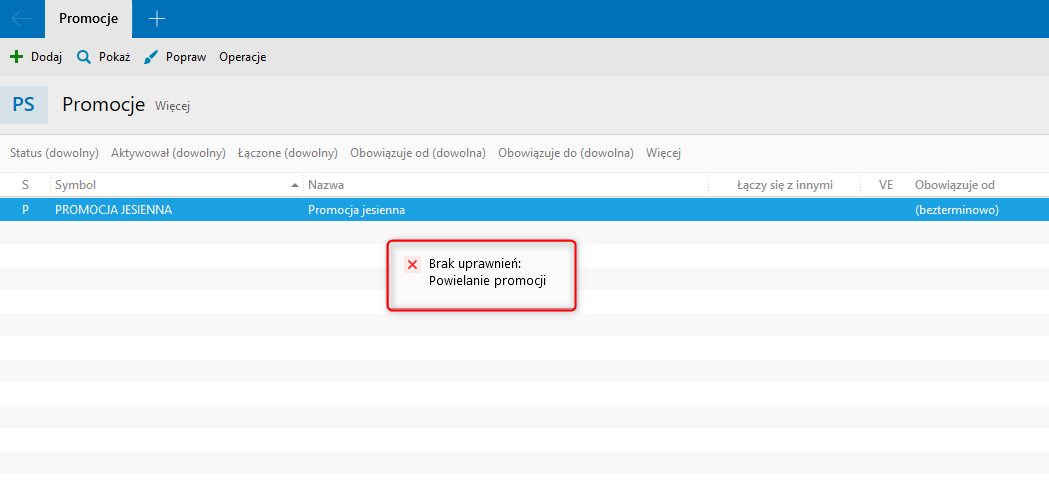Click the (bezterminowo) cell

[x=957, y=210]
